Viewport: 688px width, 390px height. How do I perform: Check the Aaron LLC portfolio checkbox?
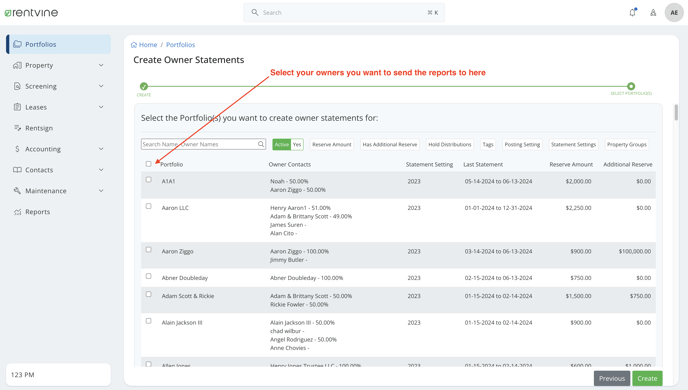tap(148, 206)
